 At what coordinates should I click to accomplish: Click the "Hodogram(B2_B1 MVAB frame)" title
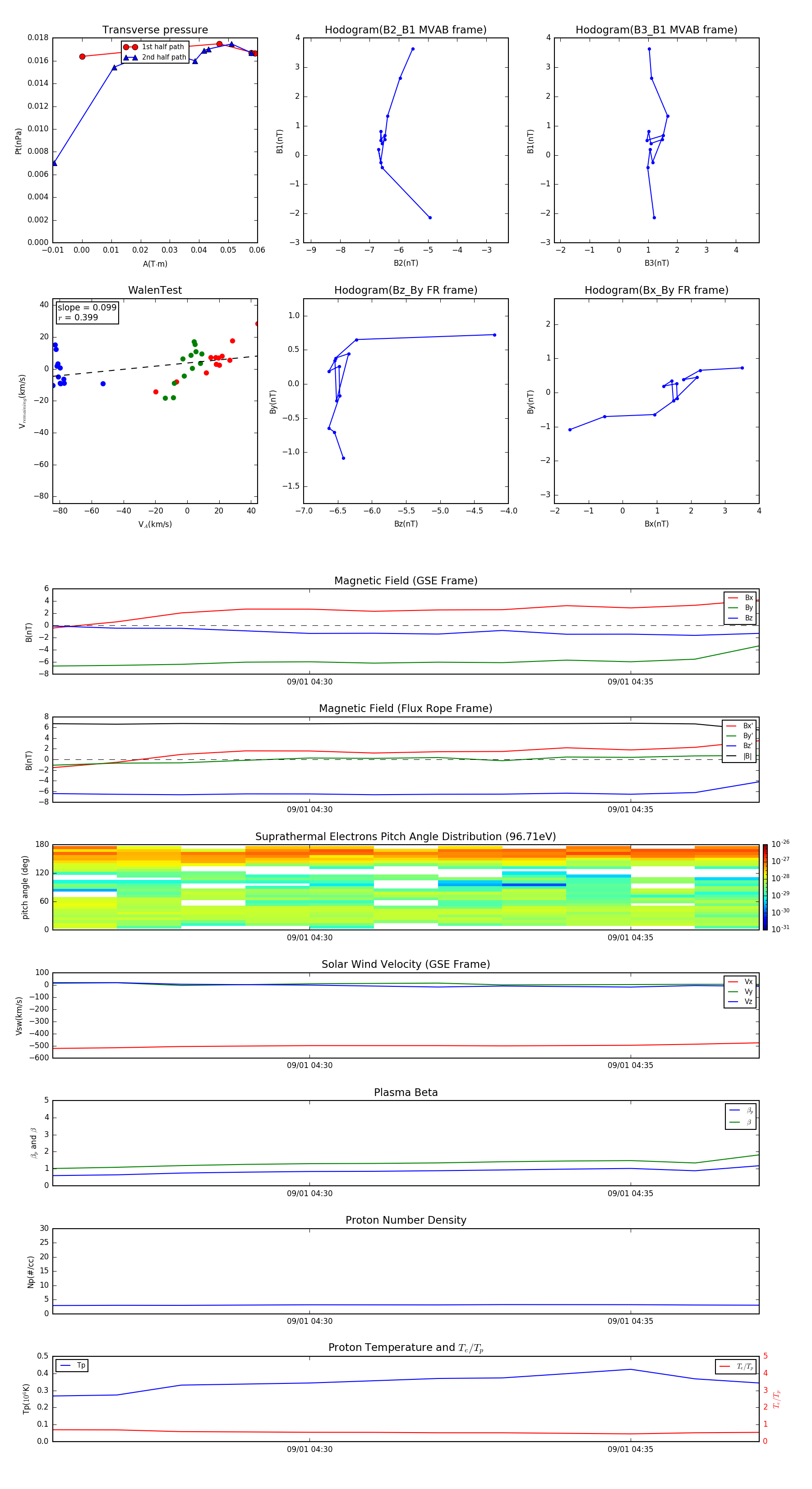[406, 30]
